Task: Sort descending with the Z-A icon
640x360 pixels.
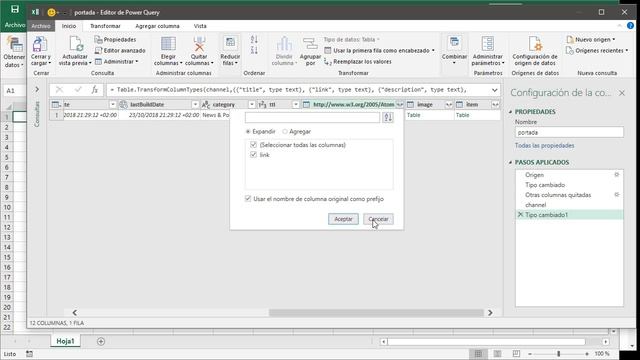Action: pyautogui.click(x=254, y=50)
